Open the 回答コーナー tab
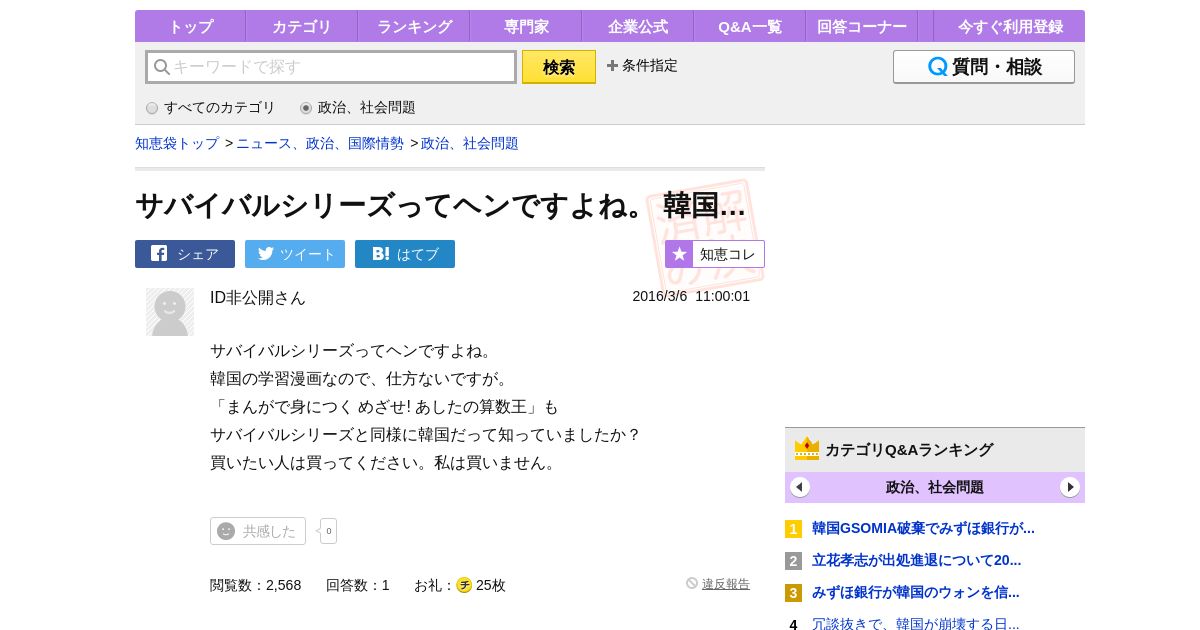1200x630 pixels. tap(862, 27)
